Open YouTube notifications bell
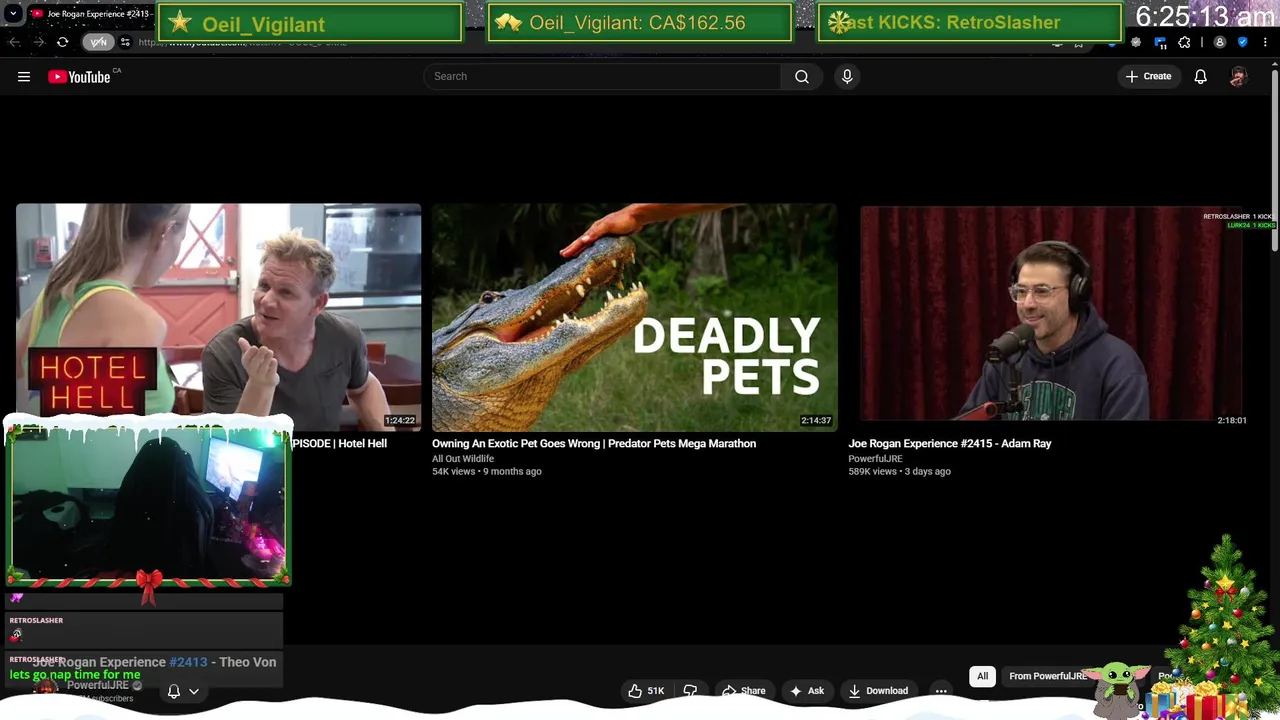Viewport: 1280px width, 720px height. click(1200, 76)
